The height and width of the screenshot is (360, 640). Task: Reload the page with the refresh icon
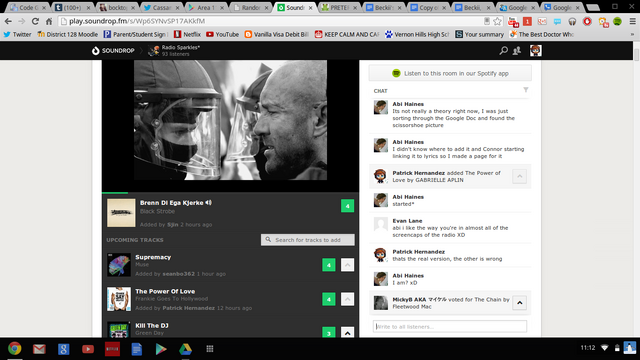coord(35,21)
